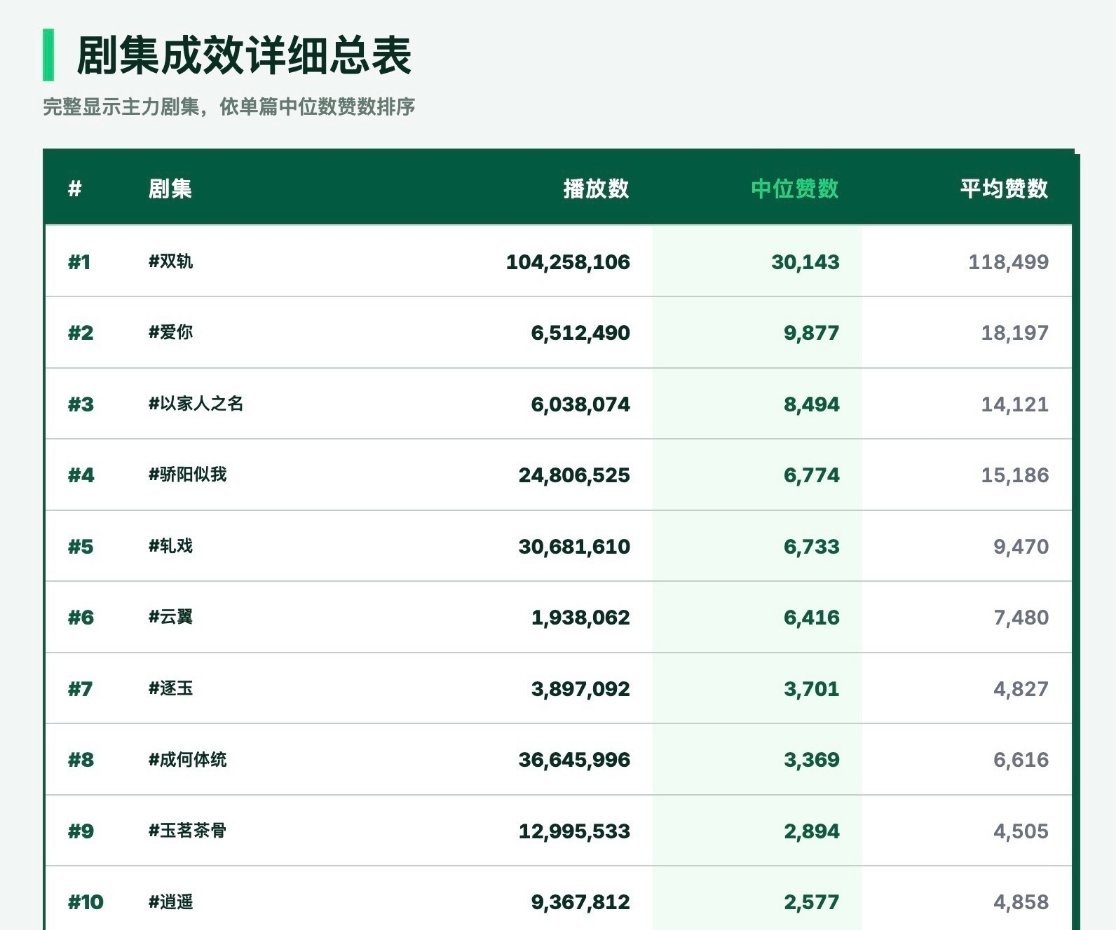Open the #玉茗茶骨 hashtag link
This screenshot has width=1116, height=930.
[x=187, y=830]
